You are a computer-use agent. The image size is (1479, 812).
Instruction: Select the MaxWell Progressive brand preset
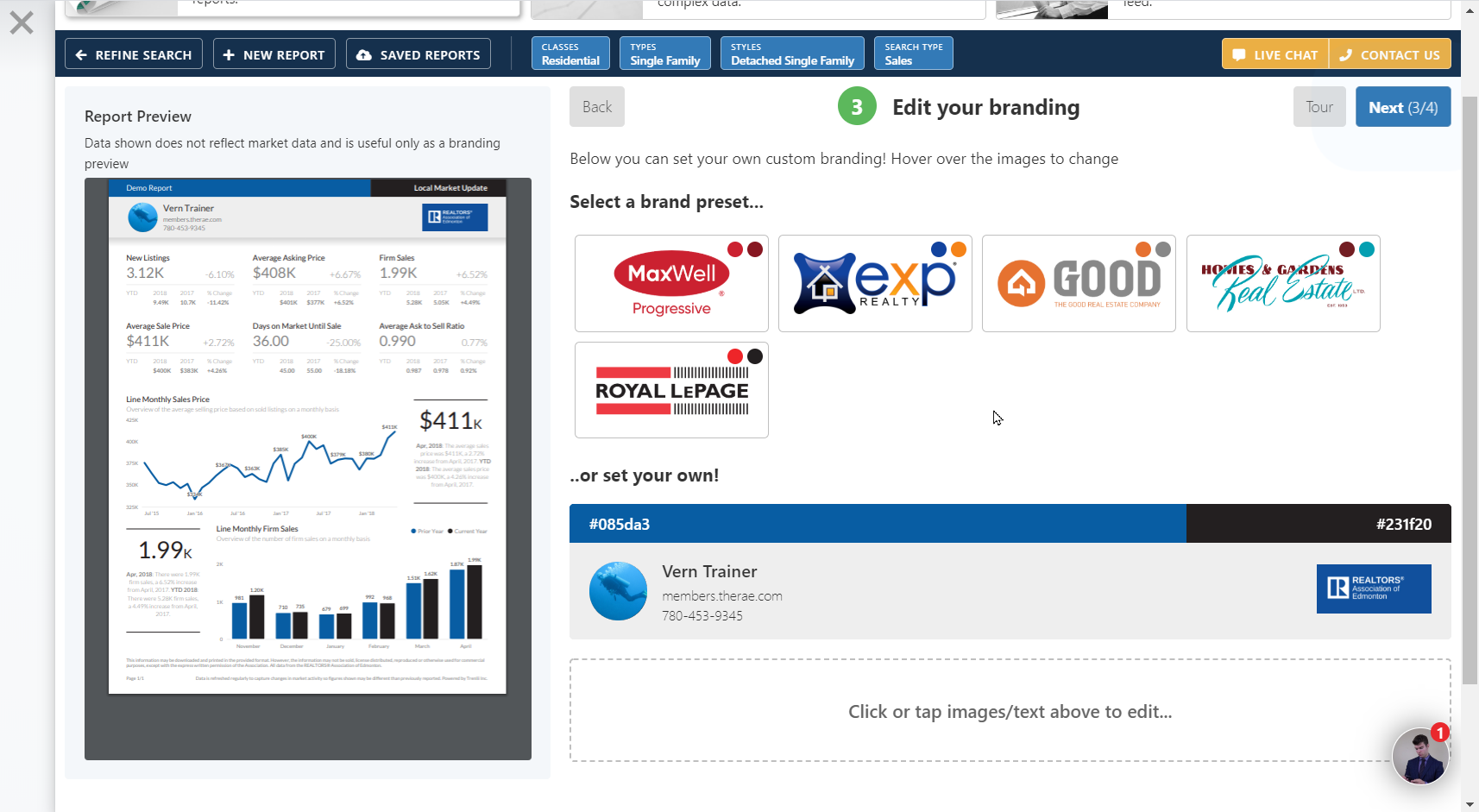click(x=671, y=283)
